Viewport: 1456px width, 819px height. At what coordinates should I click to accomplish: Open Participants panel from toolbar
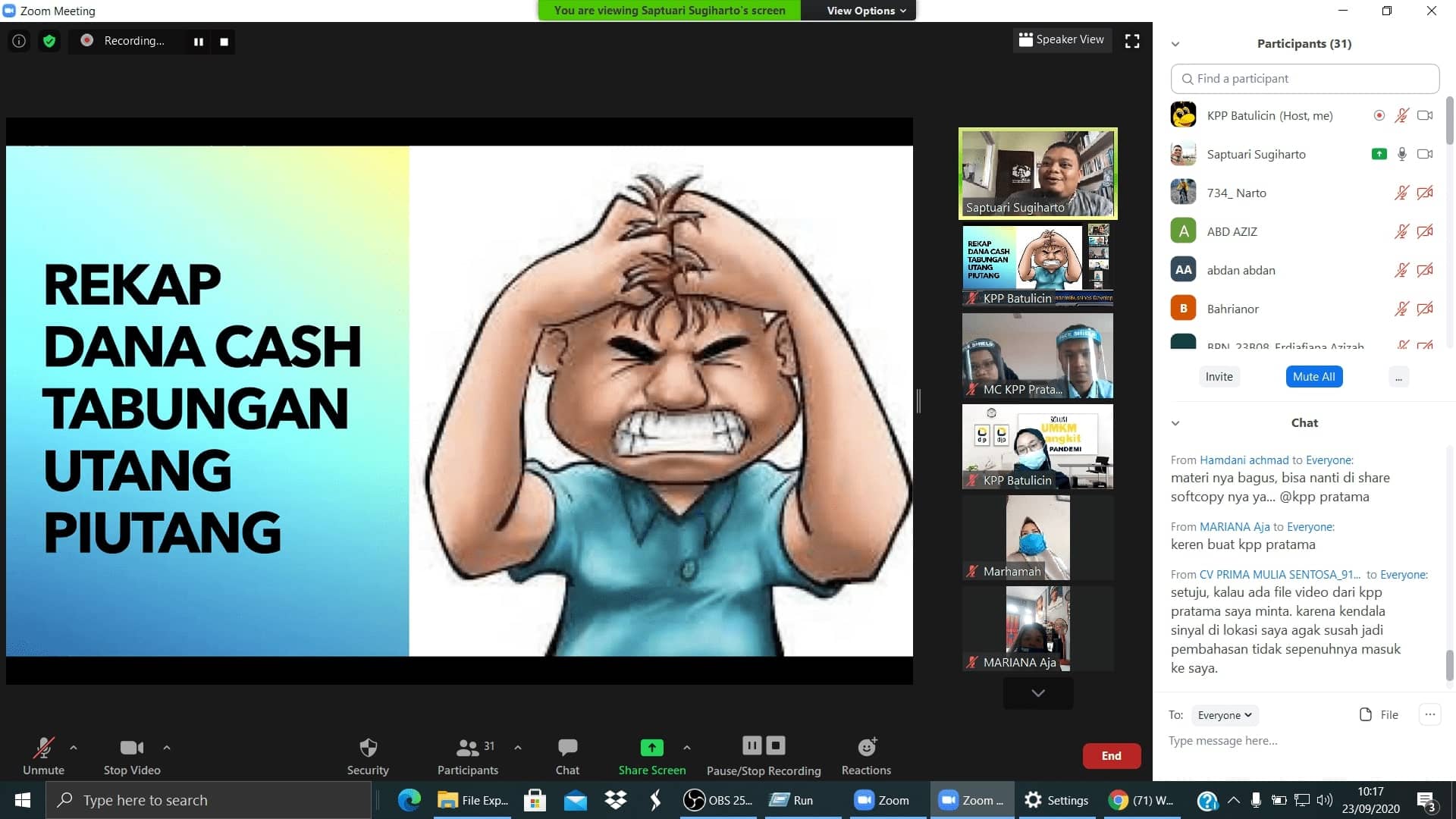pos(468,748)
